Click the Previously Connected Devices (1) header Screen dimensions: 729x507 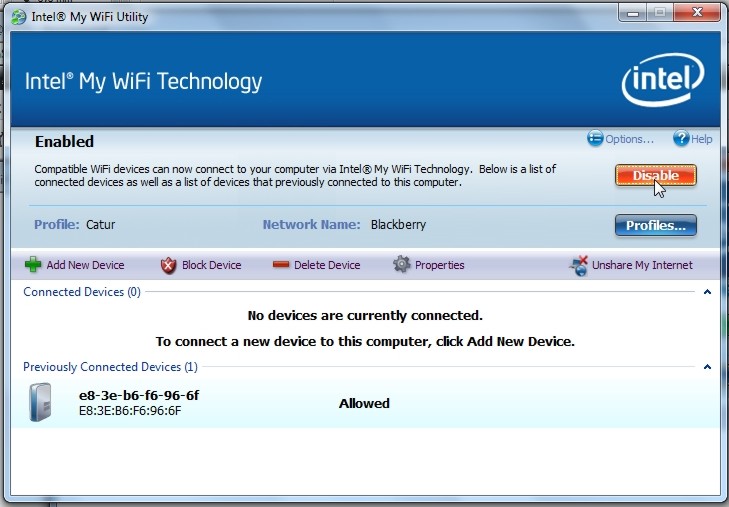click(110, 367)
